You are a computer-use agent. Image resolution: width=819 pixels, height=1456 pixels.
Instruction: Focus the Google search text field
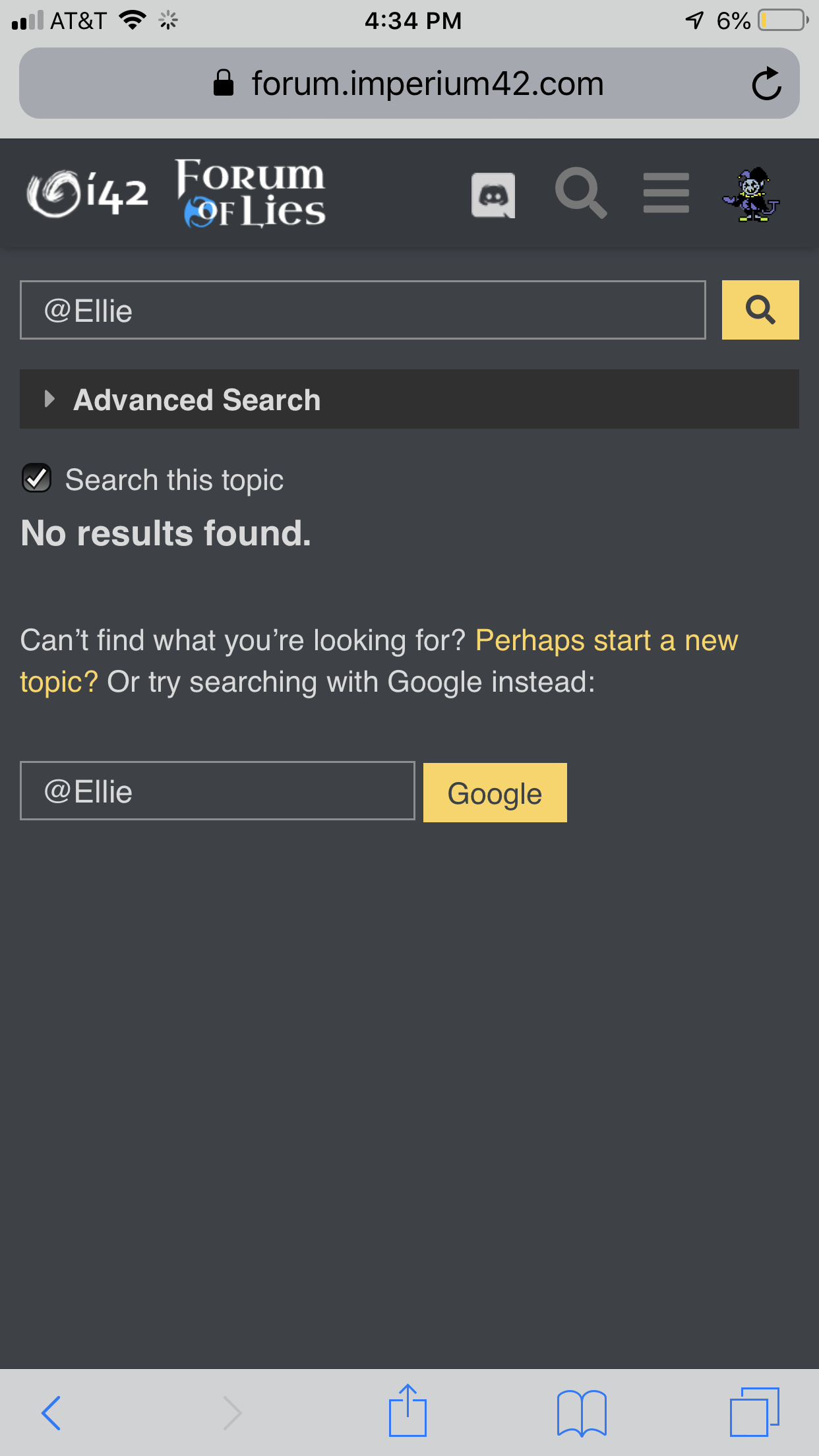pos(218,791)
